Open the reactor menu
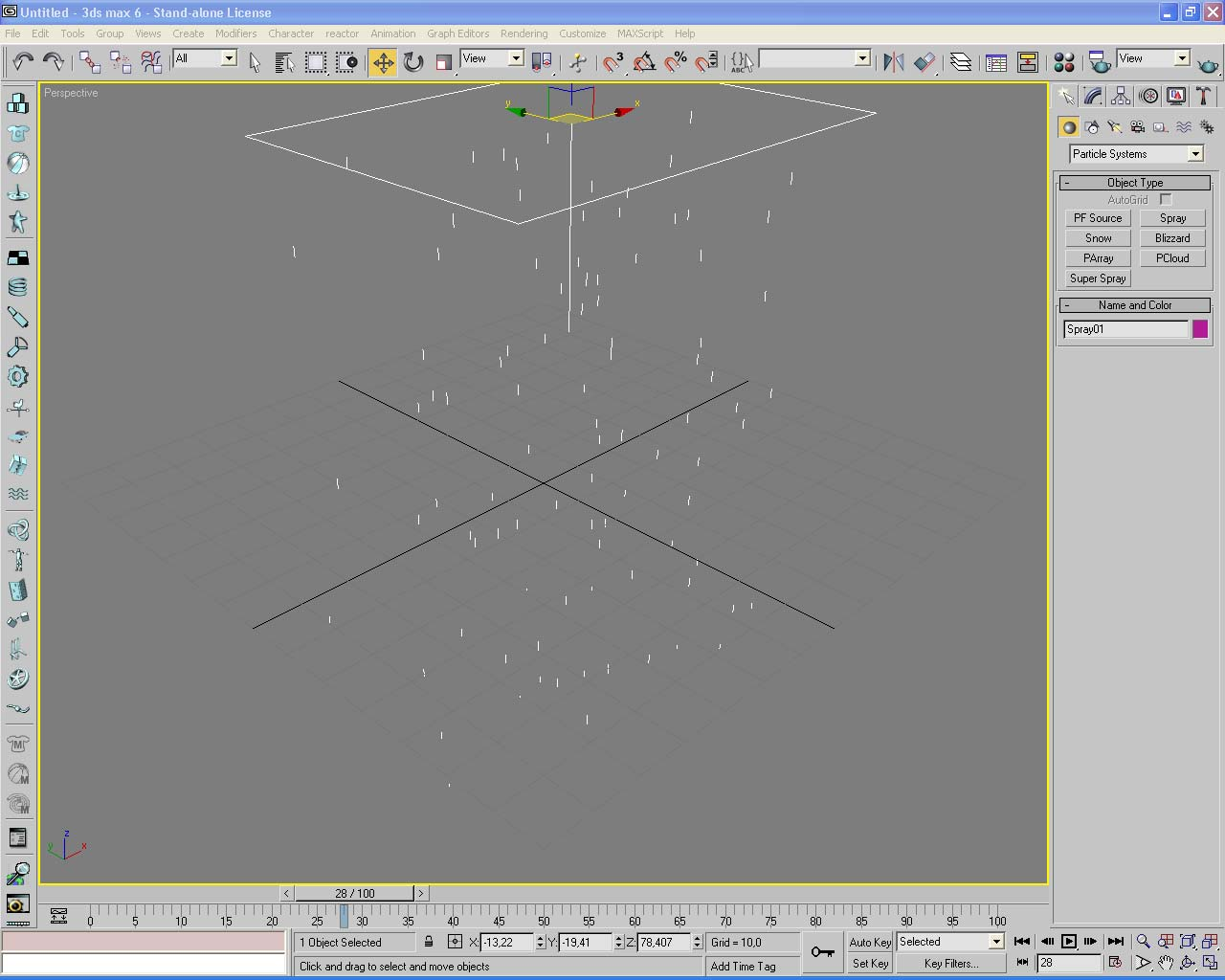Screen dimensions: 1225x980 pos(342,33)
